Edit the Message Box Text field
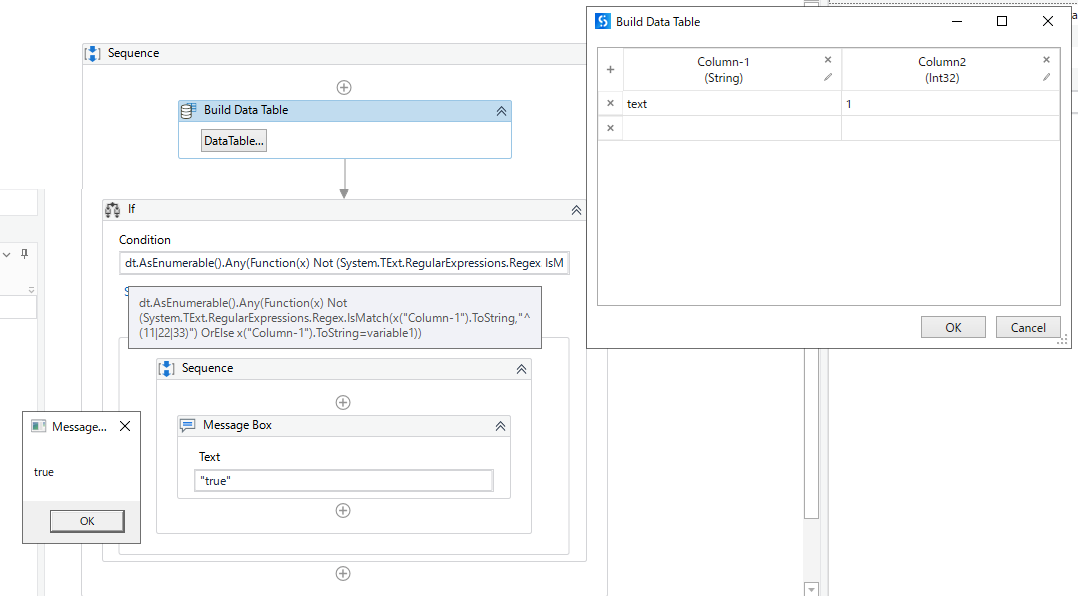The height and width of the screenshot is (596, 1078). coord(344,481)
